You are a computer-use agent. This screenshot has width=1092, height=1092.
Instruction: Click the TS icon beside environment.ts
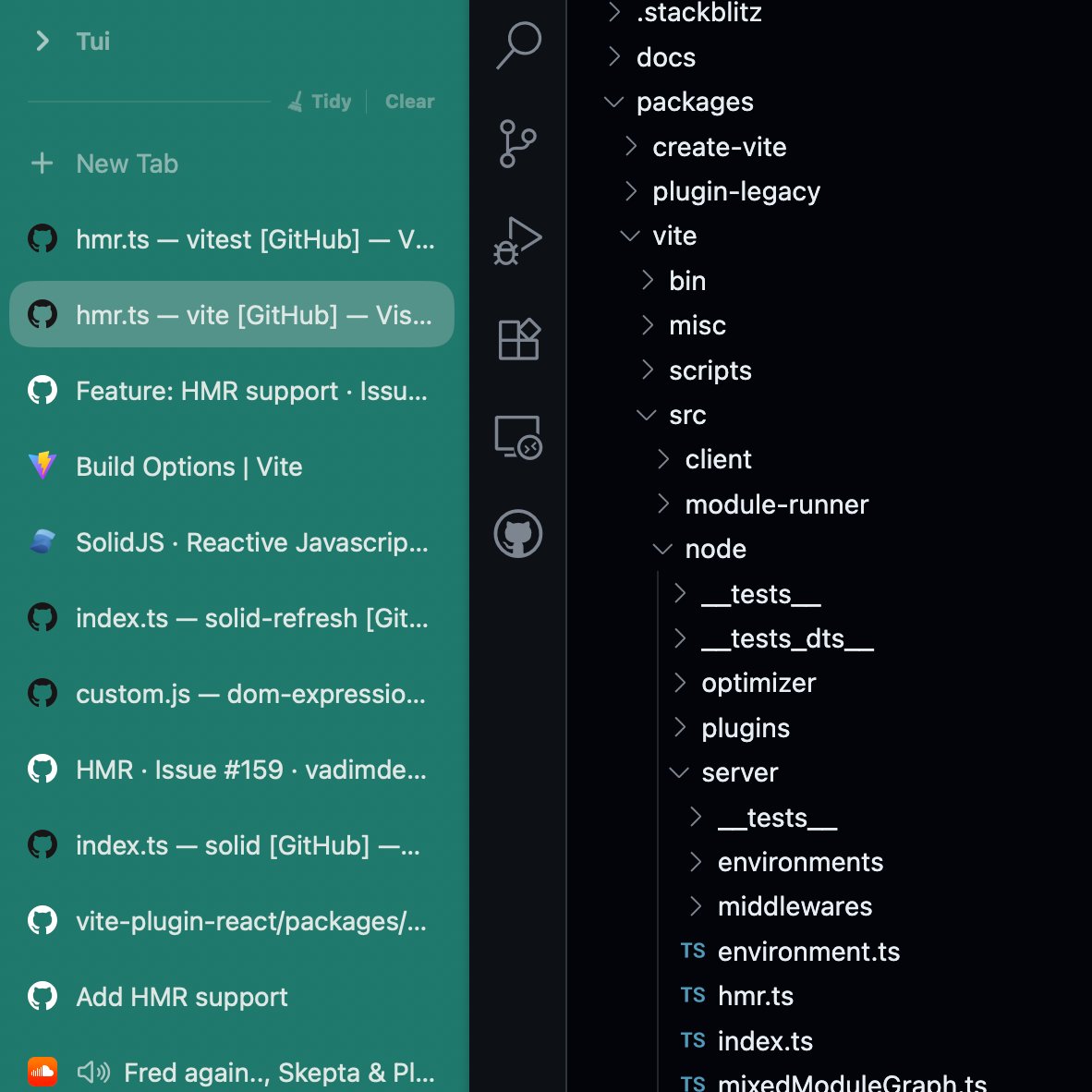(692, 951)
